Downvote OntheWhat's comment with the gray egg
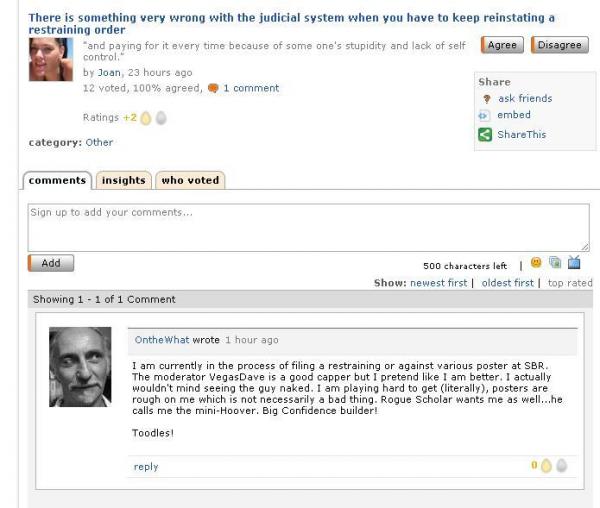Screen dimensions: 600x508 (x=561, y=466)
